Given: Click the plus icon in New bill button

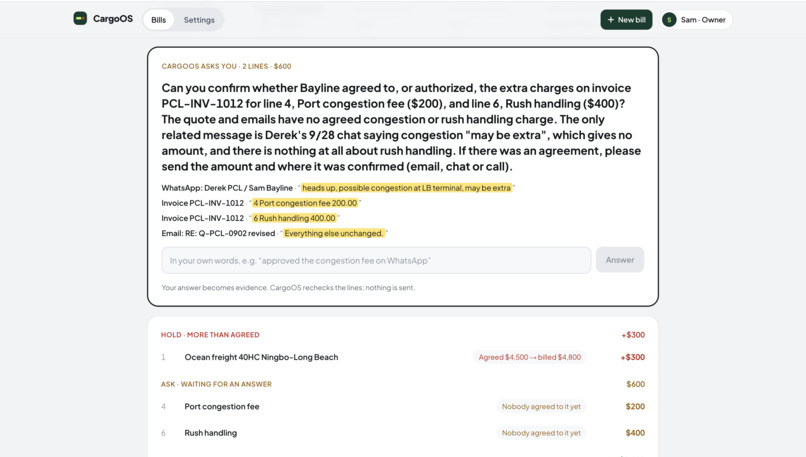Looking at the screenshot, I should tap(611, 20).
